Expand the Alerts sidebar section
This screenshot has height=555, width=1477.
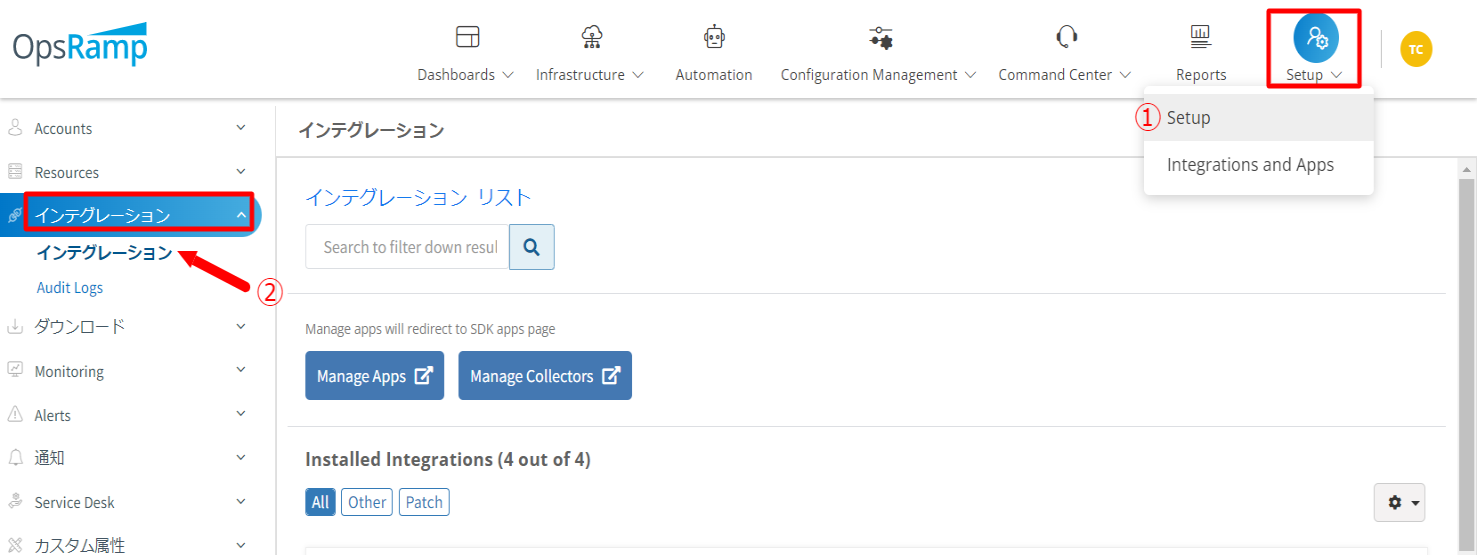[x=240, y=414]
